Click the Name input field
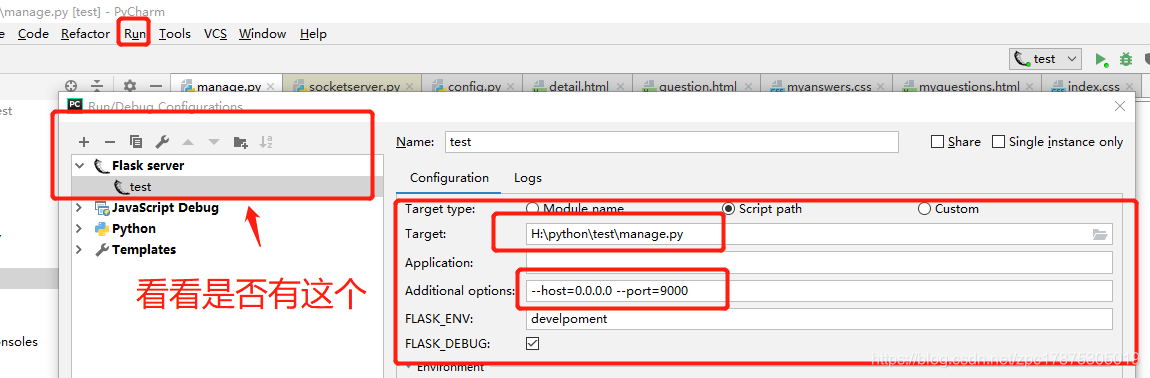This screenshot has height=378, width=1150. coord(671,142)
